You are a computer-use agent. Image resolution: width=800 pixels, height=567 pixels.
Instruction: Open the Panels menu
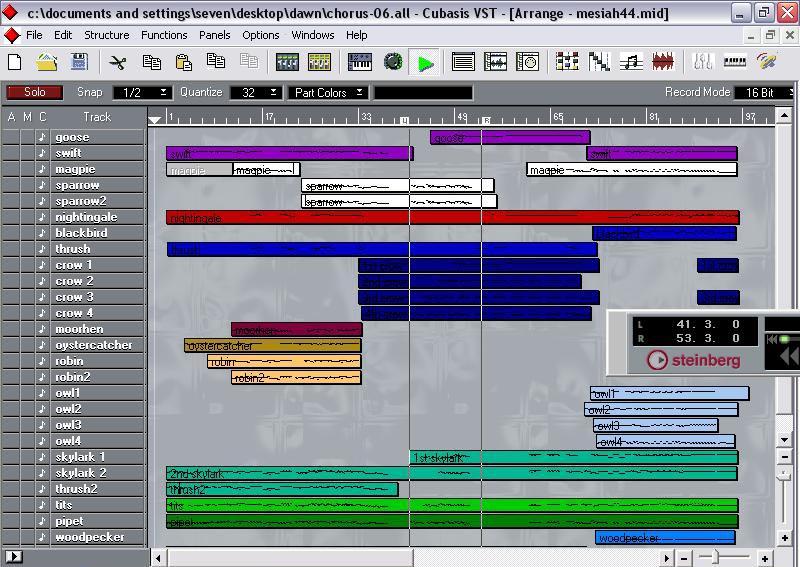(x=214, y=35)
